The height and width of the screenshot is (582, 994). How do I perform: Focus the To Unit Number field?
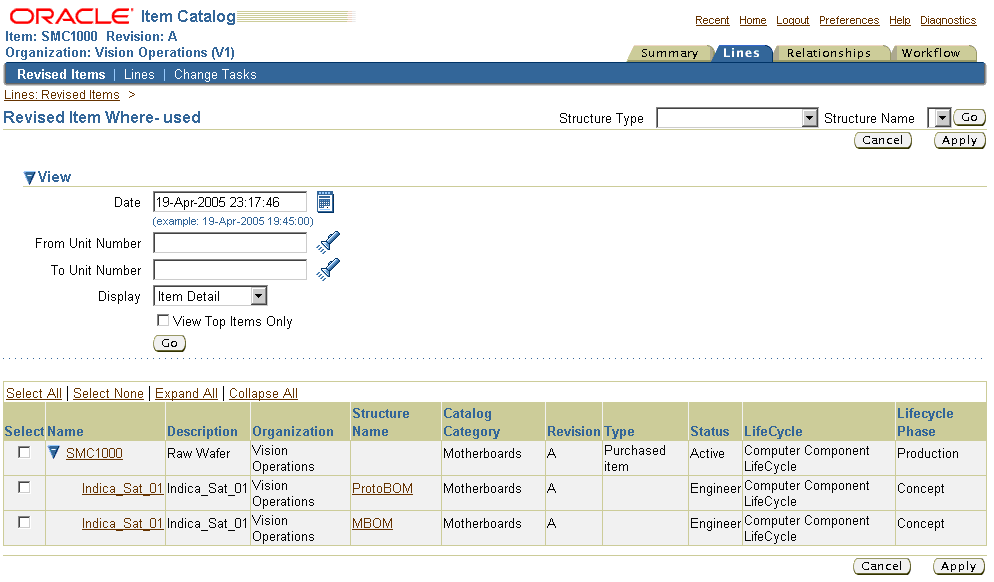(230, 269)
